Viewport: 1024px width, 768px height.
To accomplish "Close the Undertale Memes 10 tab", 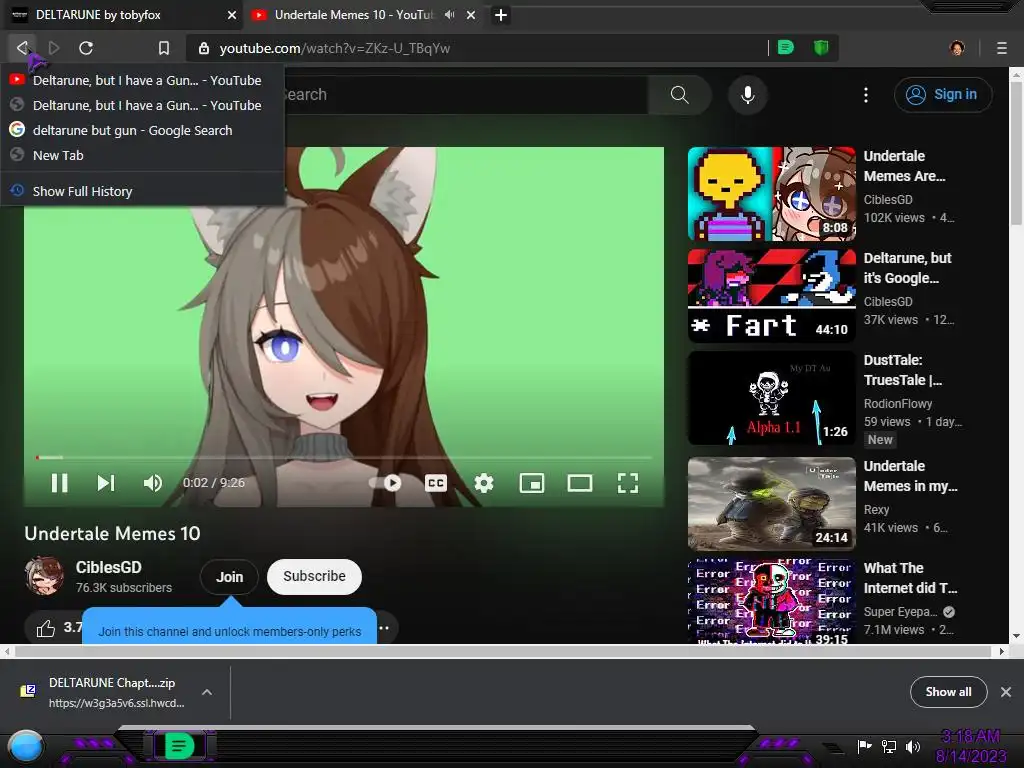I will [x=471, y=14].
